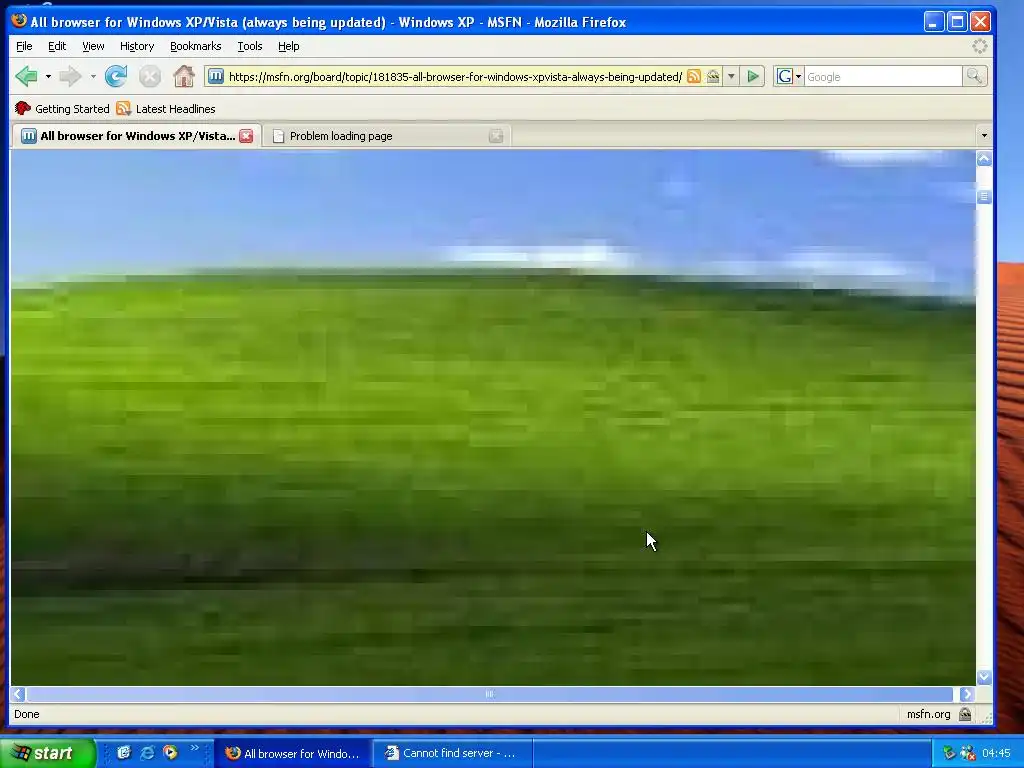1024x768 pixels.
Task: Close the All browser for Windows XP/Vista tab
Action: click(x=246, y=136)
